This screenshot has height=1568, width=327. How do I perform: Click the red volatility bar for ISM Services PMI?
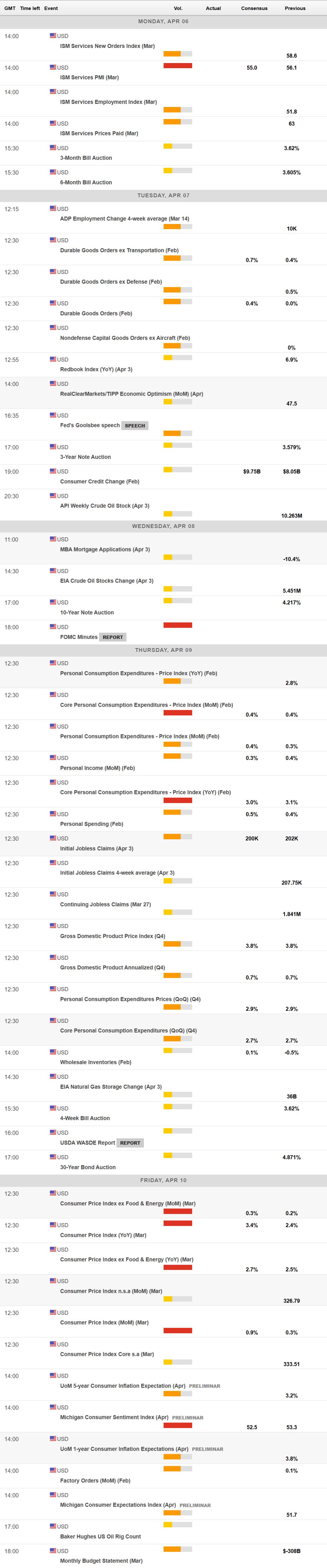[178, 66]
